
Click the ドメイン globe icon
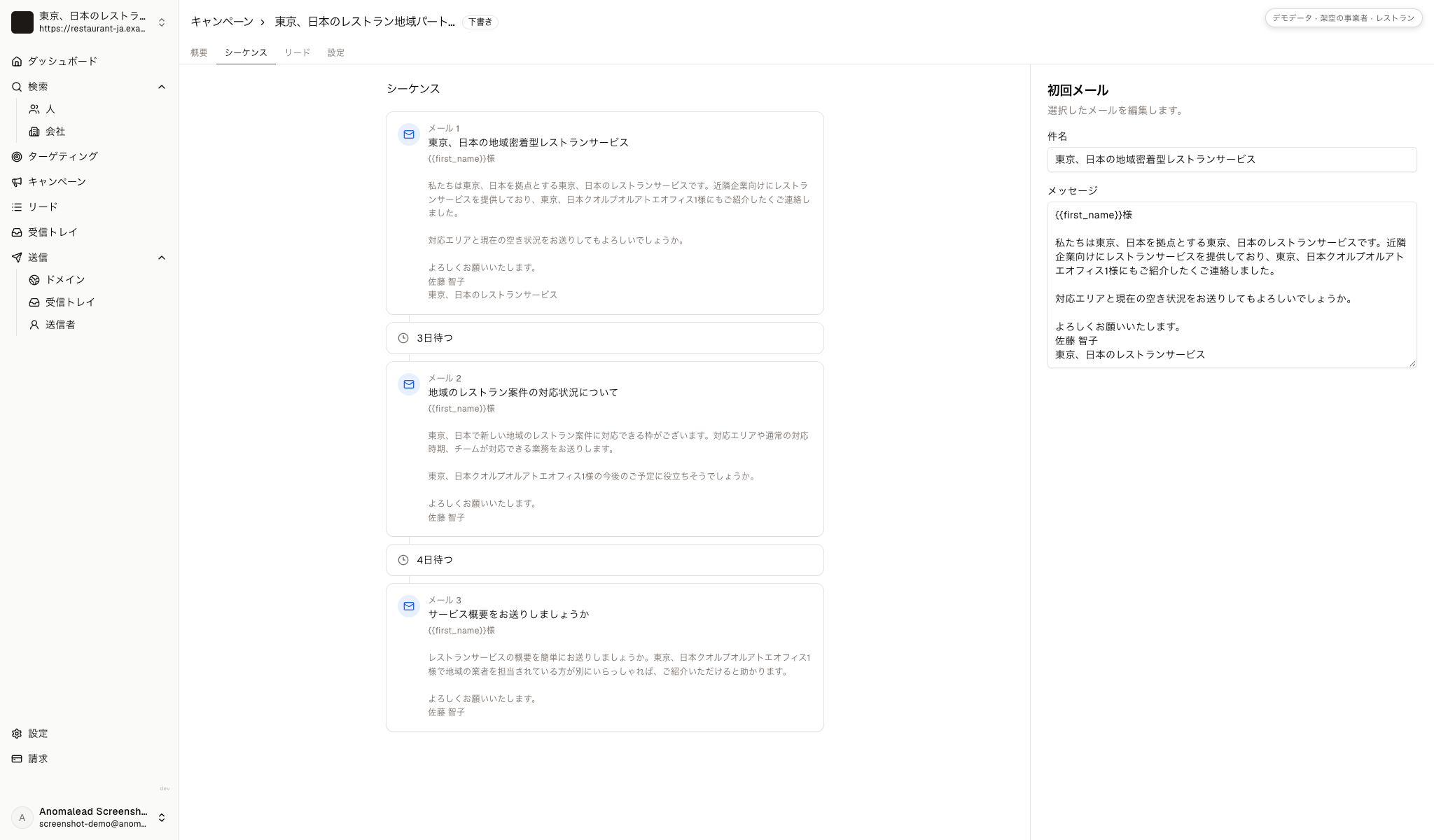click(34, 280)
